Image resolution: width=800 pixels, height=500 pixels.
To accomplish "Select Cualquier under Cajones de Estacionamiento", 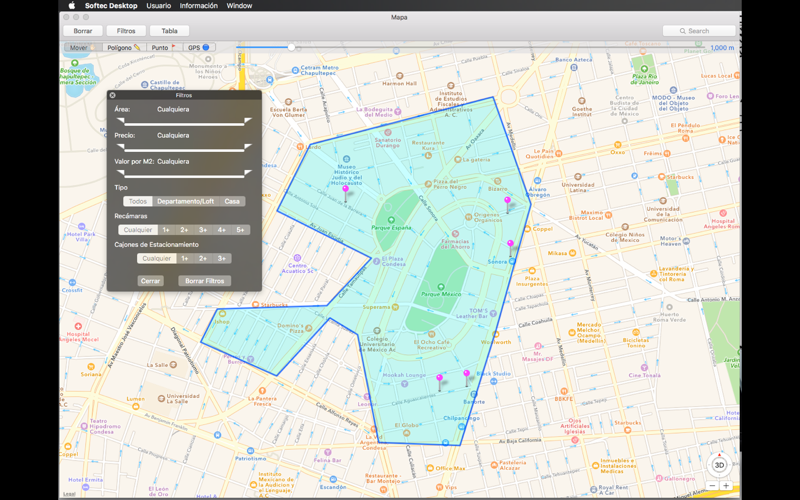I will point(157,258).
